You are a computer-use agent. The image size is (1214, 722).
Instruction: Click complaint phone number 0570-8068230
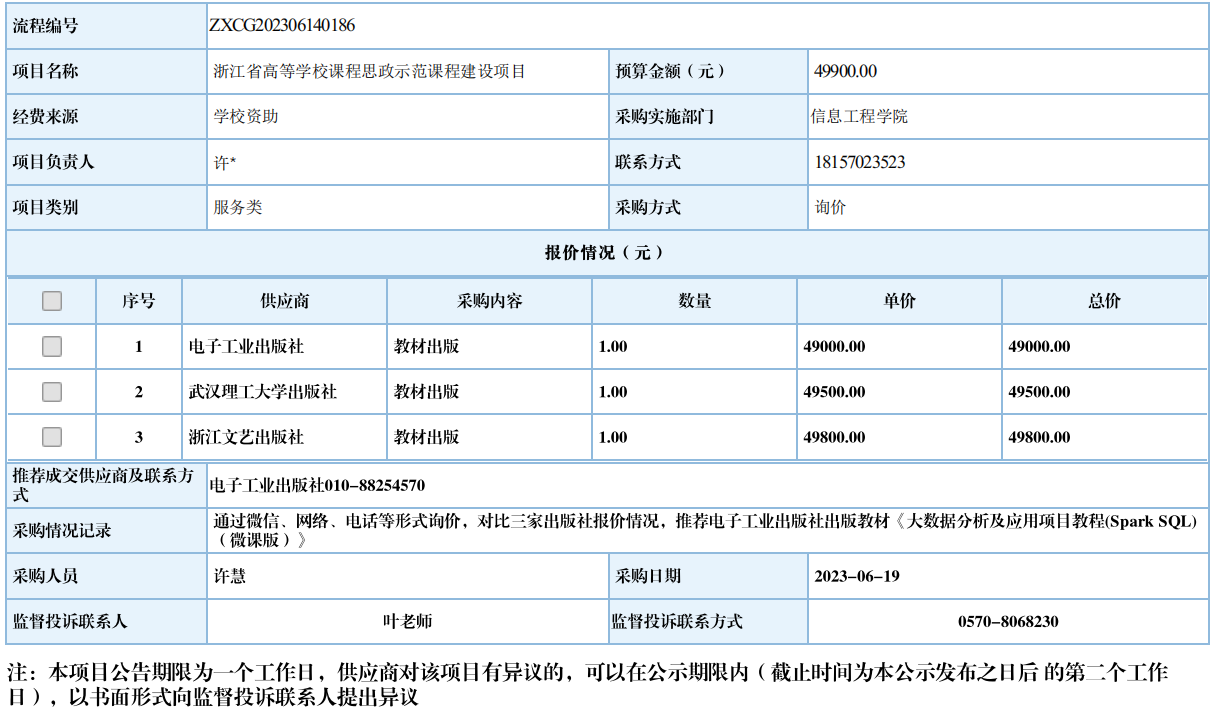pyautogui.click(x=1007, y=622)
